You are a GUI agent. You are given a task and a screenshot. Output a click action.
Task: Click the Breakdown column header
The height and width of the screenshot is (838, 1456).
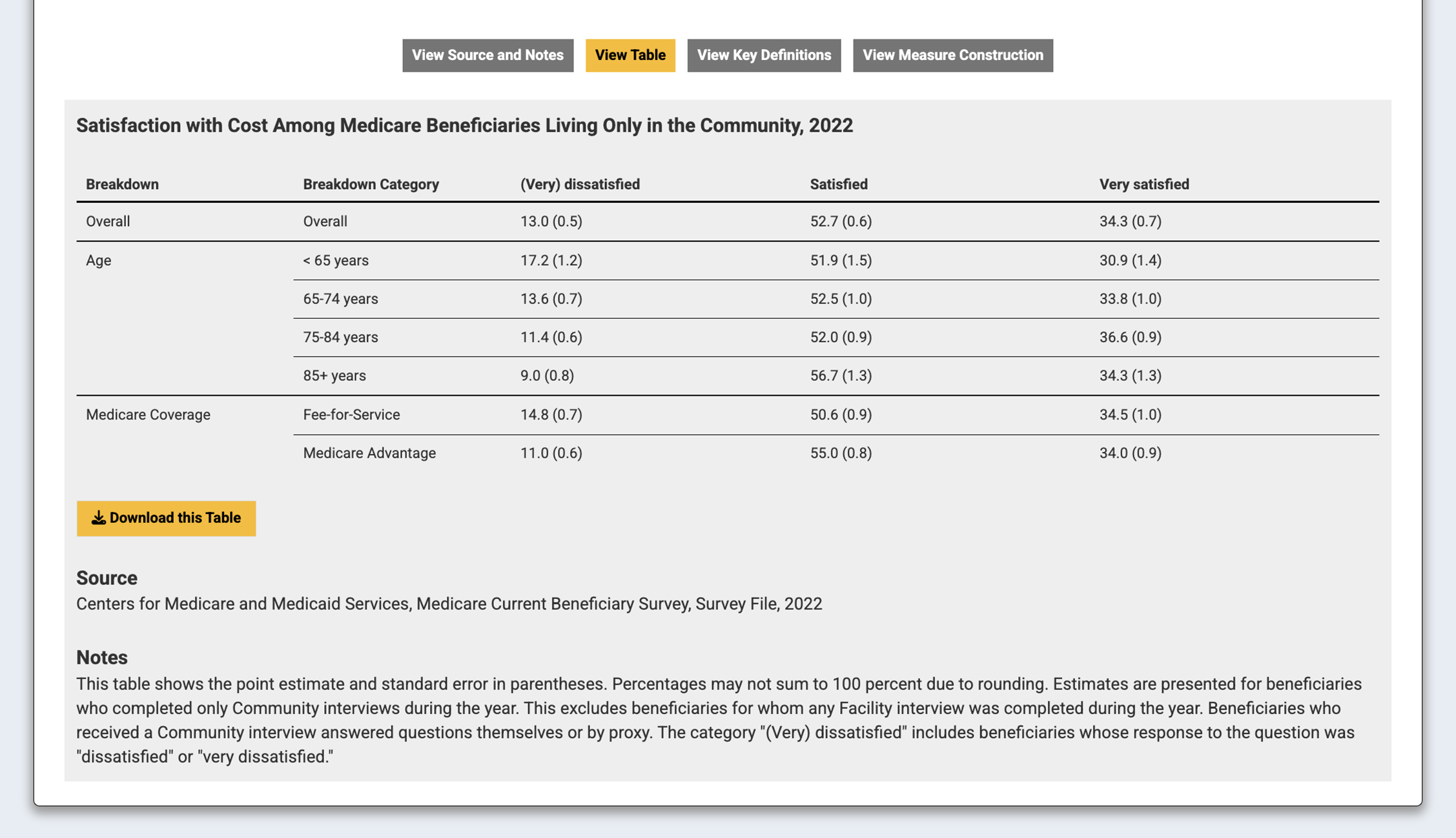pos(122,185)
